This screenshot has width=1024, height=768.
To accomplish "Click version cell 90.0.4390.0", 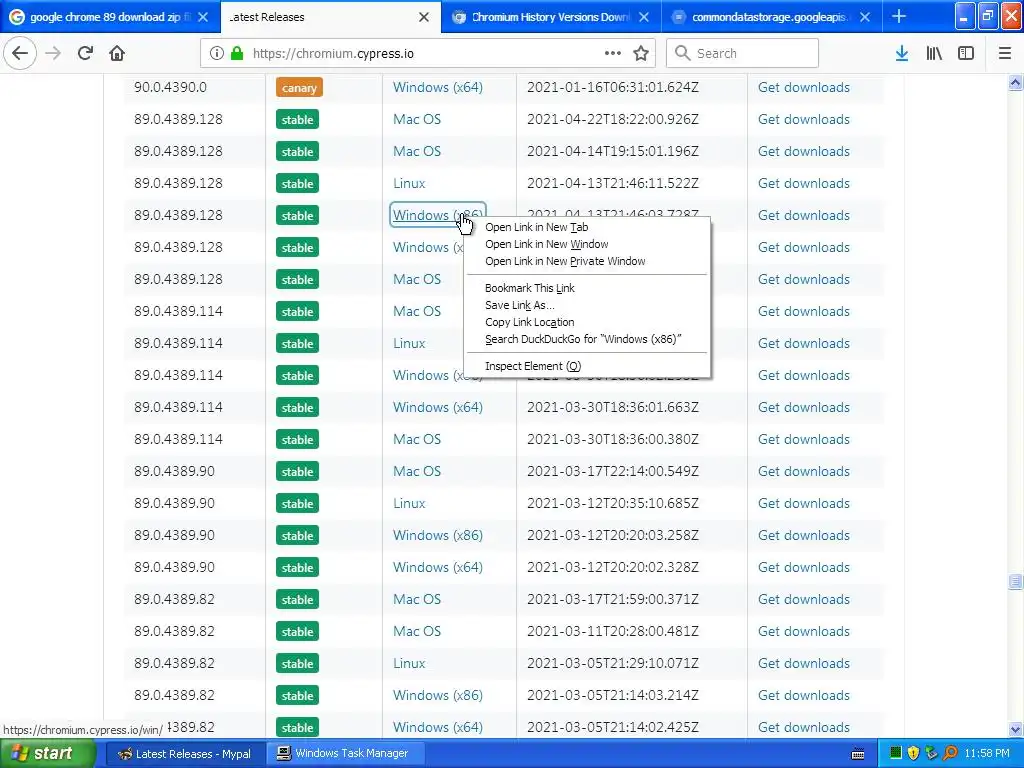I will click(170, 88).
